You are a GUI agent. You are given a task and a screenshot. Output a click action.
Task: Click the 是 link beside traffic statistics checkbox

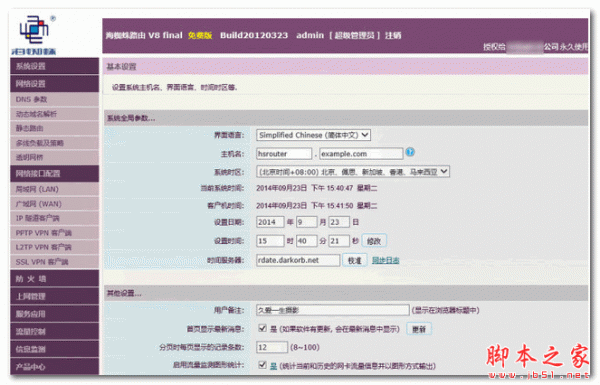pyautogui.click(x=273, y=366)
